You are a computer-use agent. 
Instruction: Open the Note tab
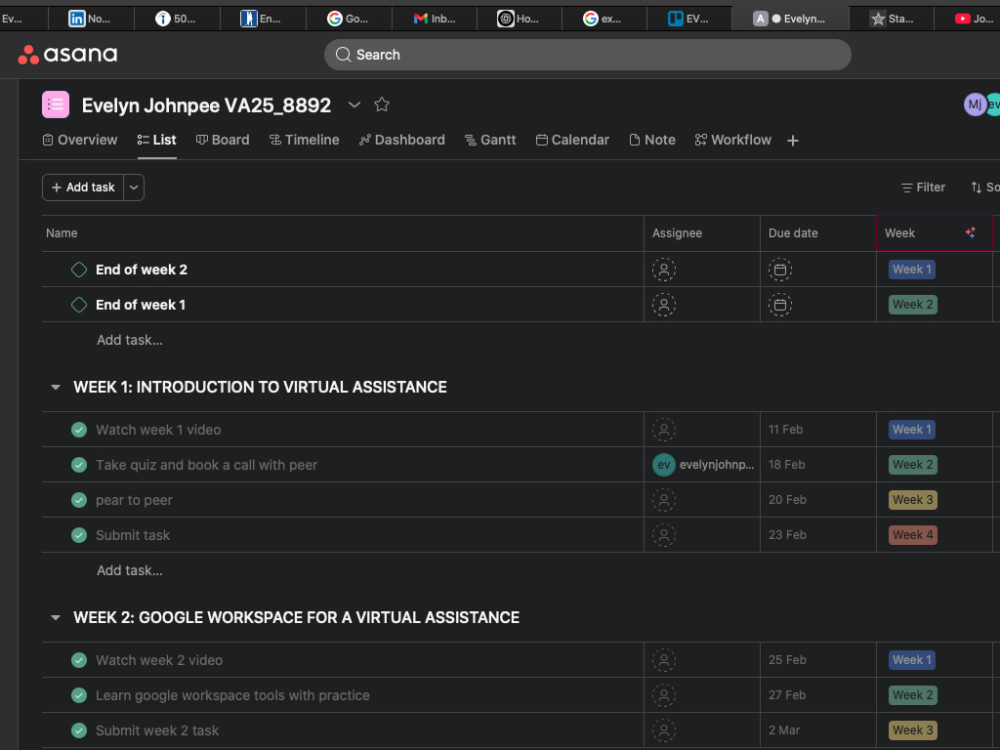(652, 140)
